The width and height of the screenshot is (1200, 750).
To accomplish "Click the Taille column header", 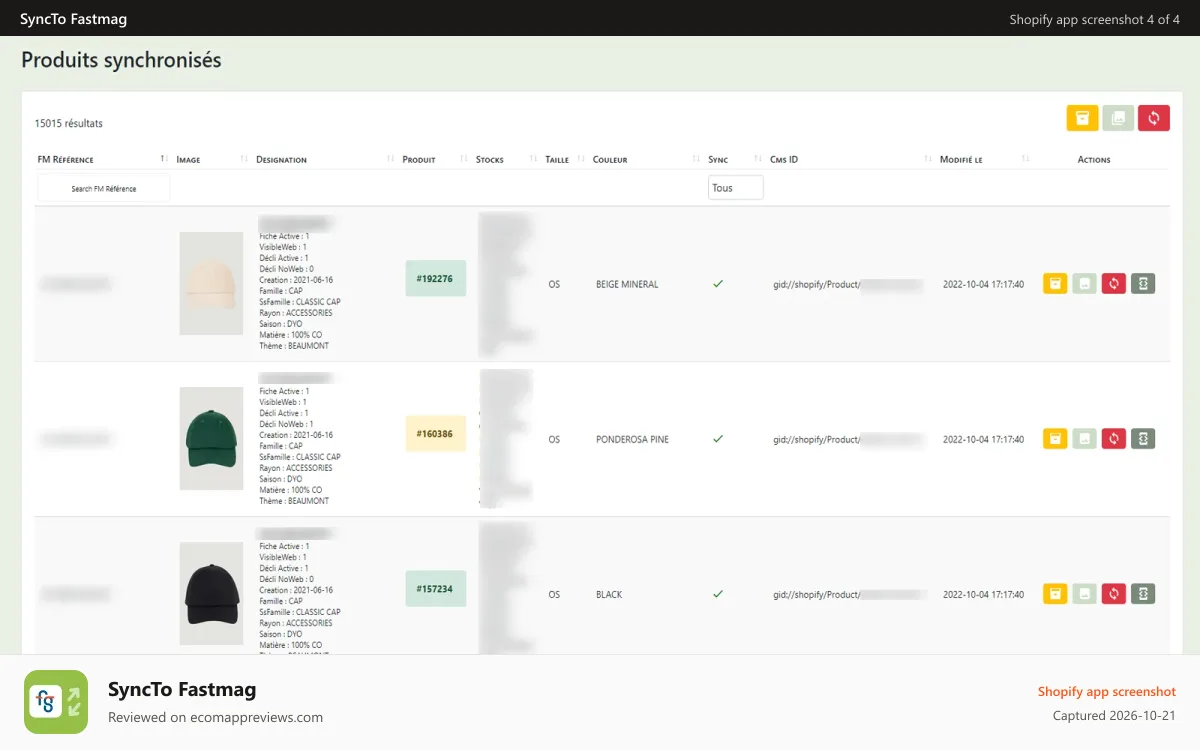I will tap(557, 160).
